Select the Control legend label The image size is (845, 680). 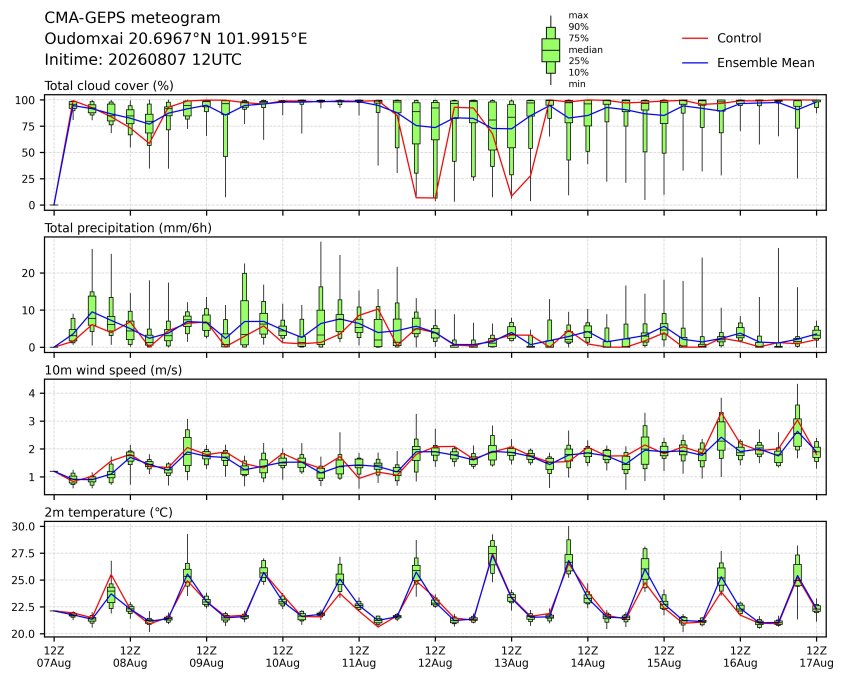tap(739, 38)
